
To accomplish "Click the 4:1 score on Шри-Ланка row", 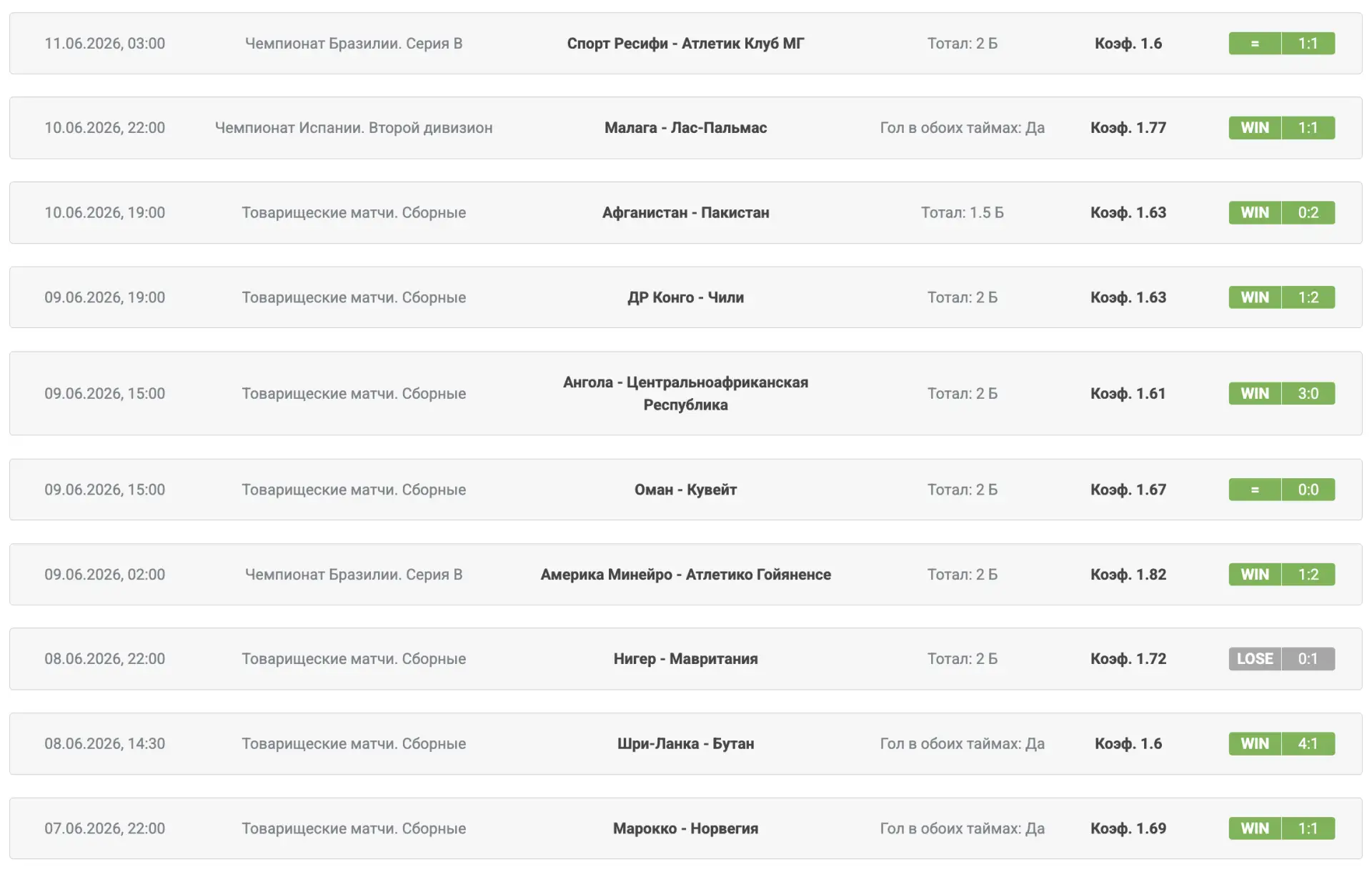I will pyautogui.click(x=1308, y=743).
